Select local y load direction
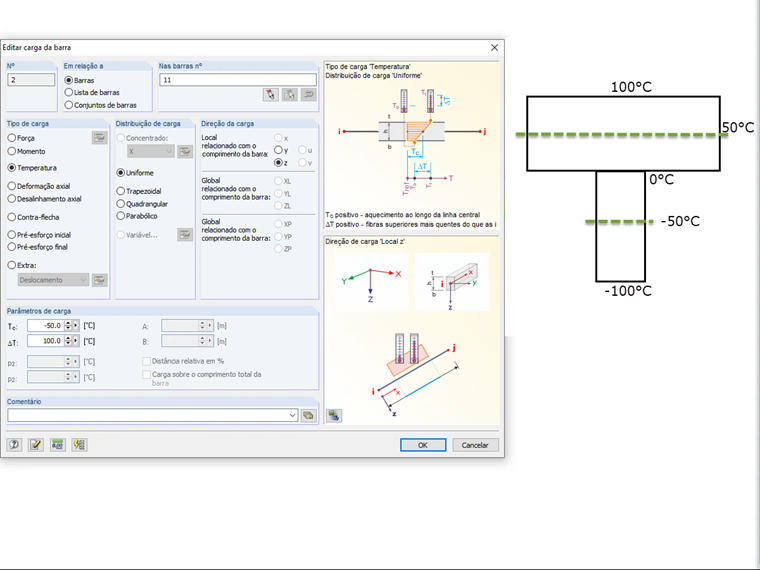The height and width of the screenshot is (570, 760). point(278,150)
